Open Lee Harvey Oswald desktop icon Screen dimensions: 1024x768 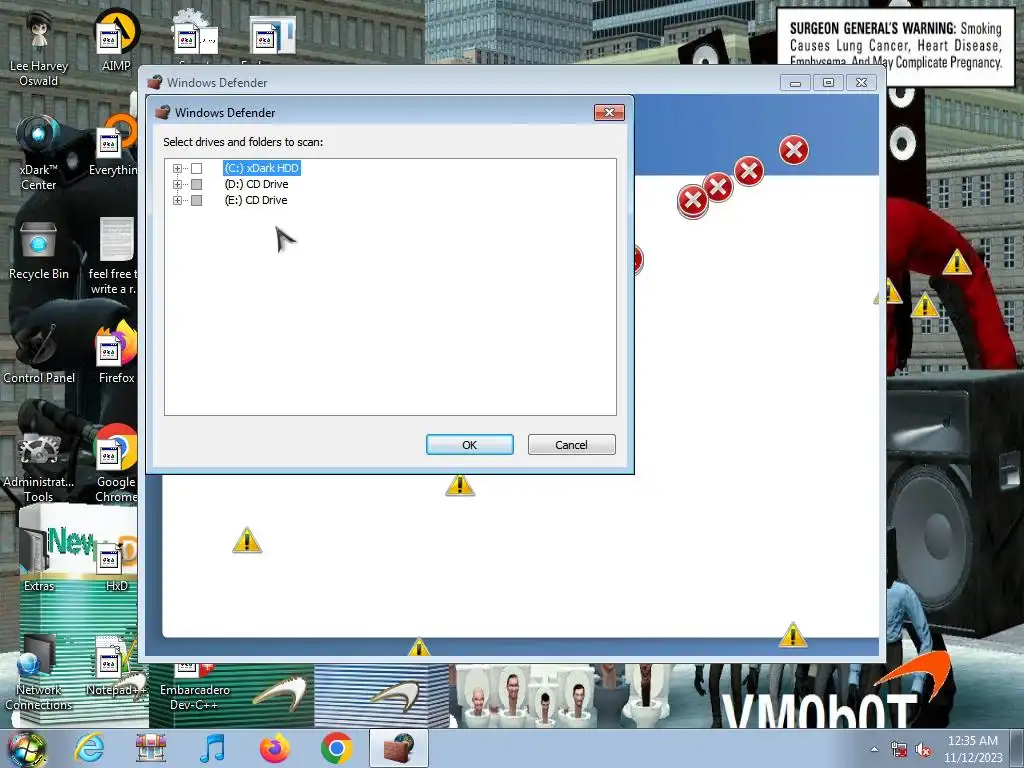[39, 49]
